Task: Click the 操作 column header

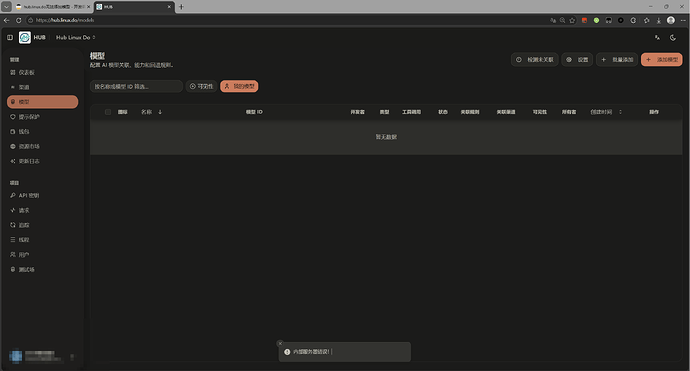Action: pos(654,112)
